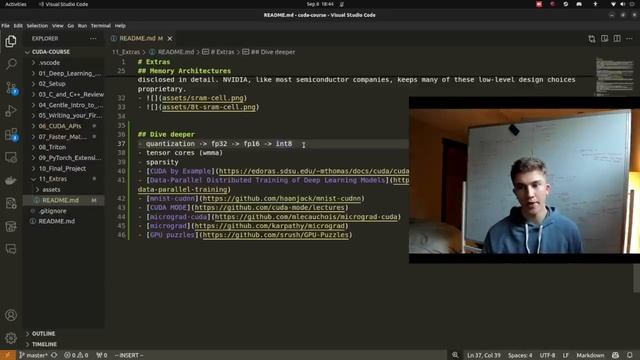The width and height of the screenshot is (640, 360).
Task: Open the Edit menu
Action: coord(18,26)
